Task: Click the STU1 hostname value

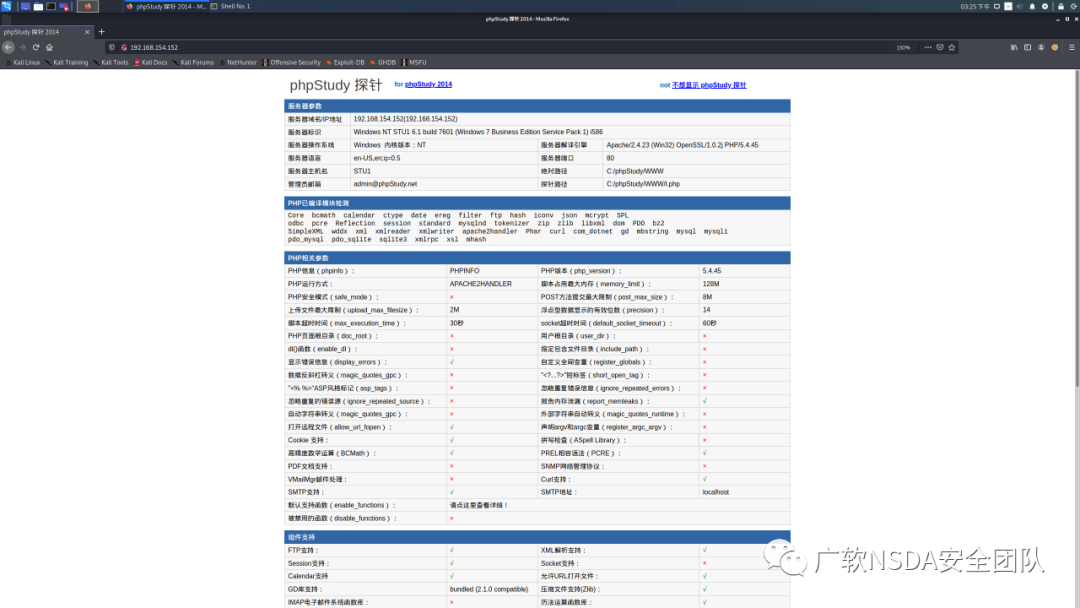Action: pos(362,171)
